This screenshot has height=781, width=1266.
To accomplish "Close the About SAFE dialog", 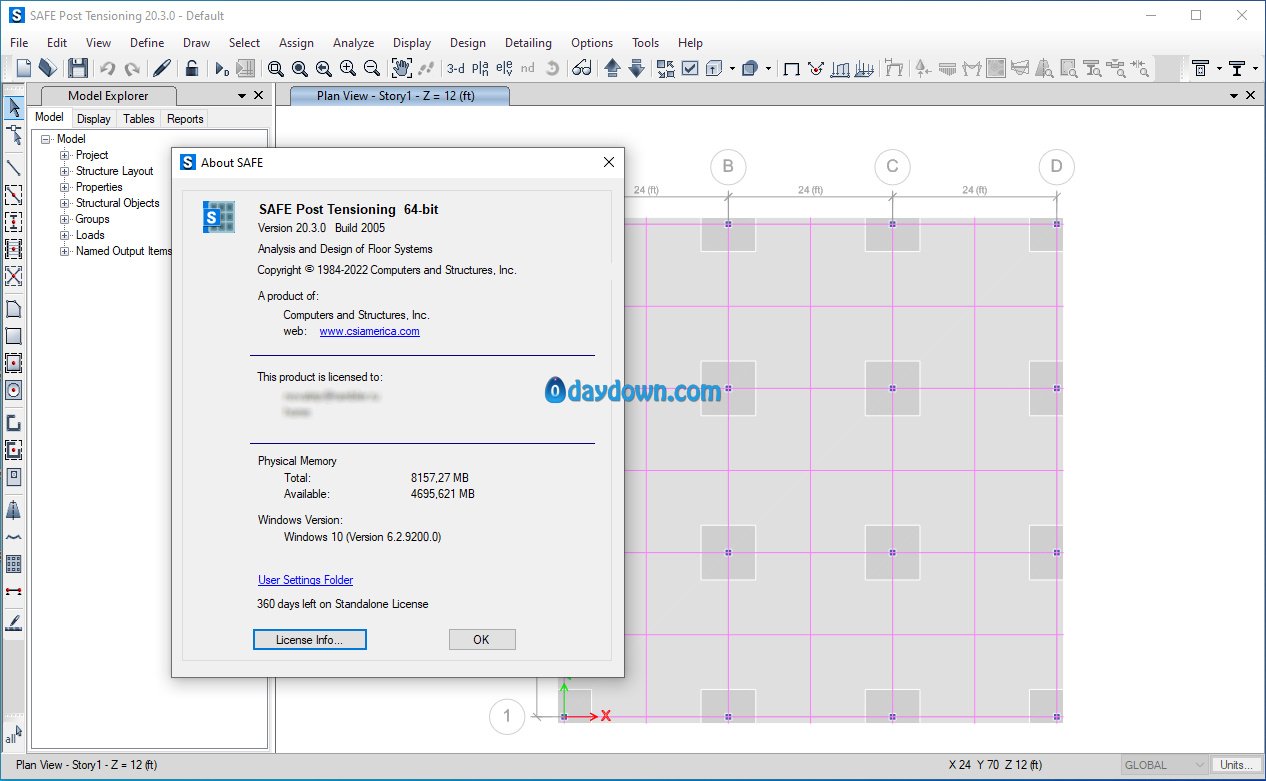I will pyautogui.click(x=609, y=162).
